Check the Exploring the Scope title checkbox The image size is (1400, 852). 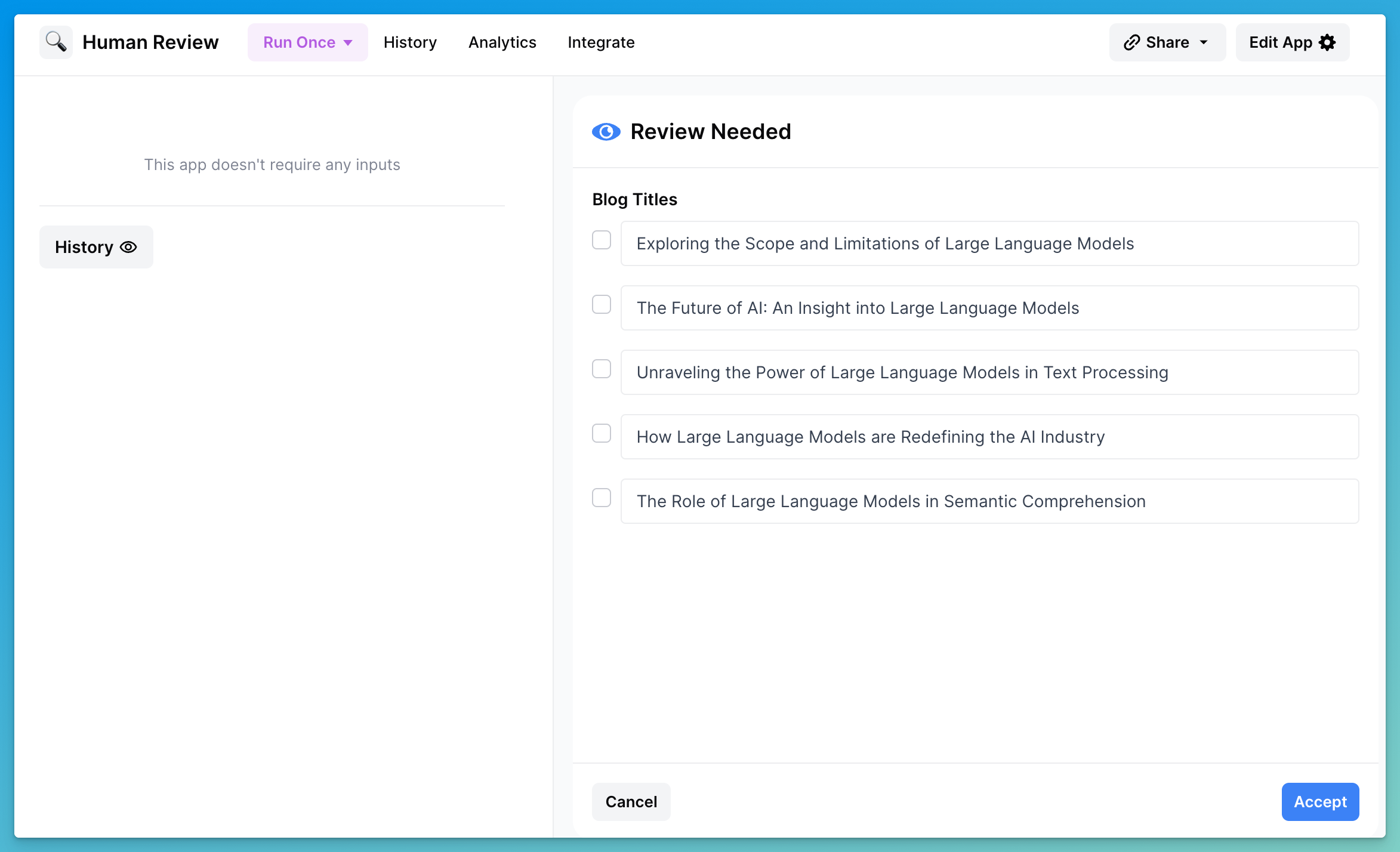click(602, 240)
